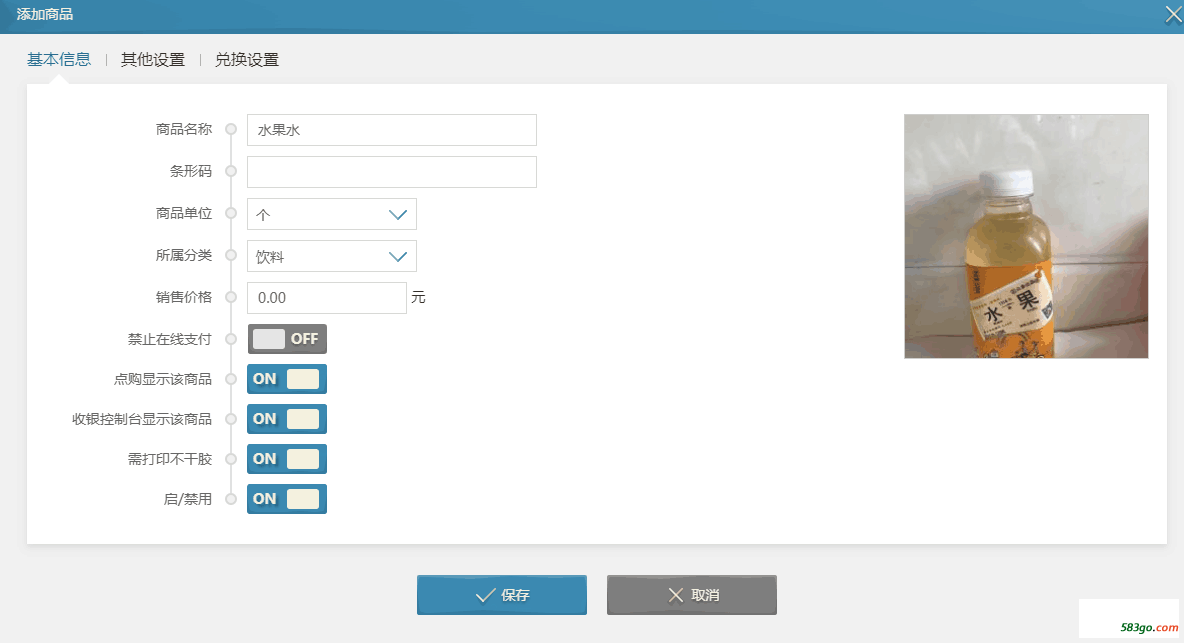
Task: Expand the 商品单位 dropdown
Action: (x=331, y=214)
